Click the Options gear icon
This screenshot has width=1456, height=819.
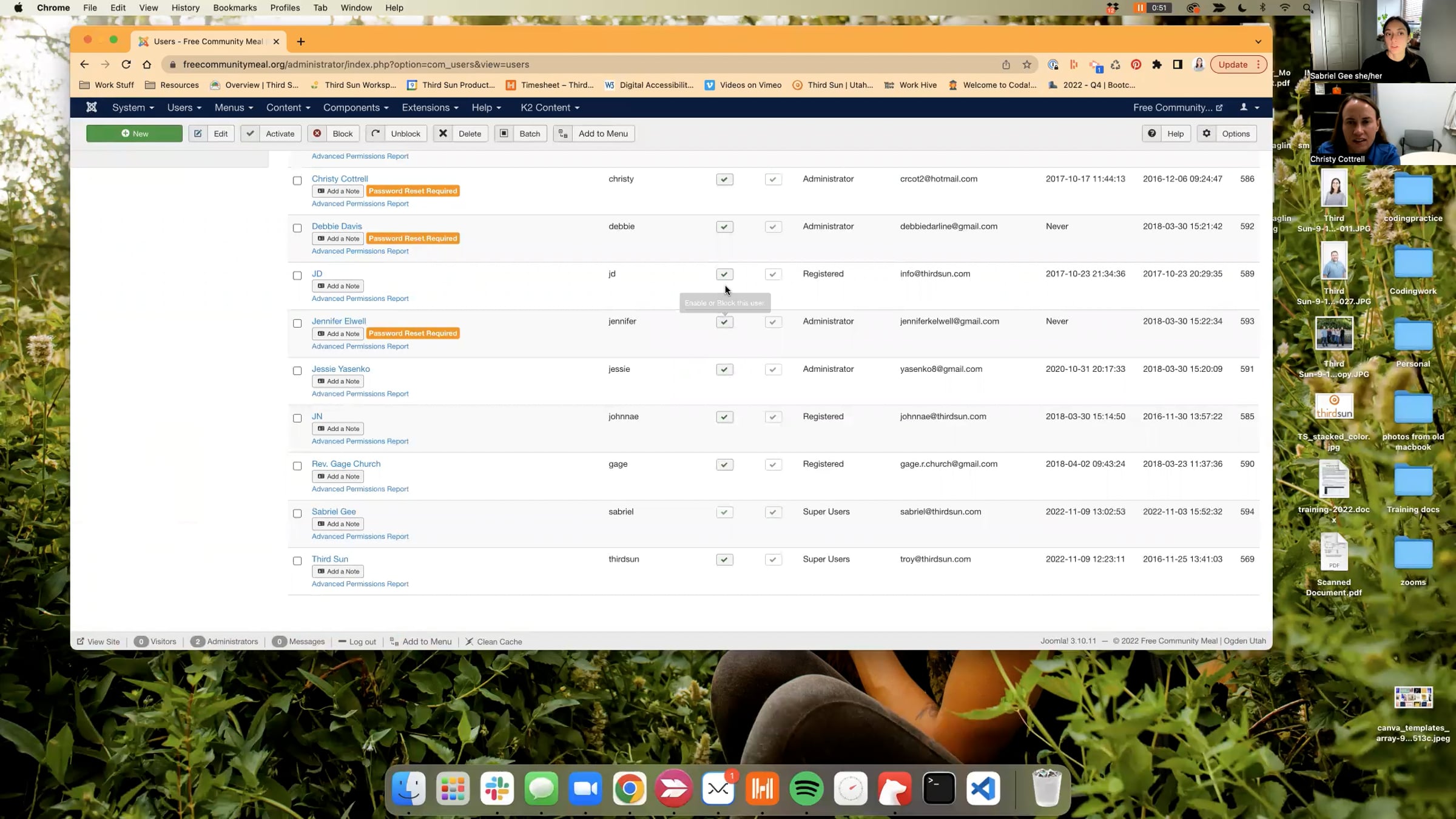[x=1207, y=133]
